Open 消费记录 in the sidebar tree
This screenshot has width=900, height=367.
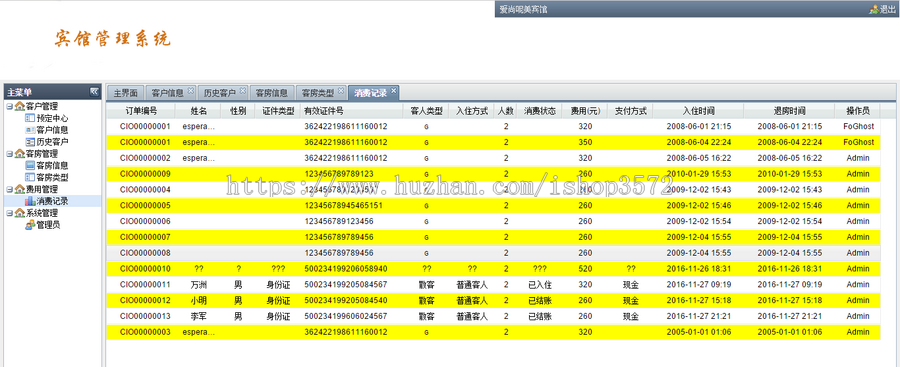pos(52,201)
